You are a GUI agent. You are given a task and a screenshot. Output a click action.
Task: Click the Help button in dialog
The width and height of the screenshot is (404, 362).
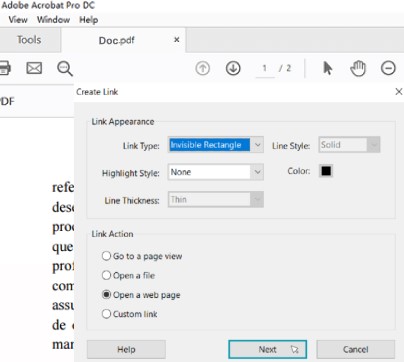click(126, 349)
